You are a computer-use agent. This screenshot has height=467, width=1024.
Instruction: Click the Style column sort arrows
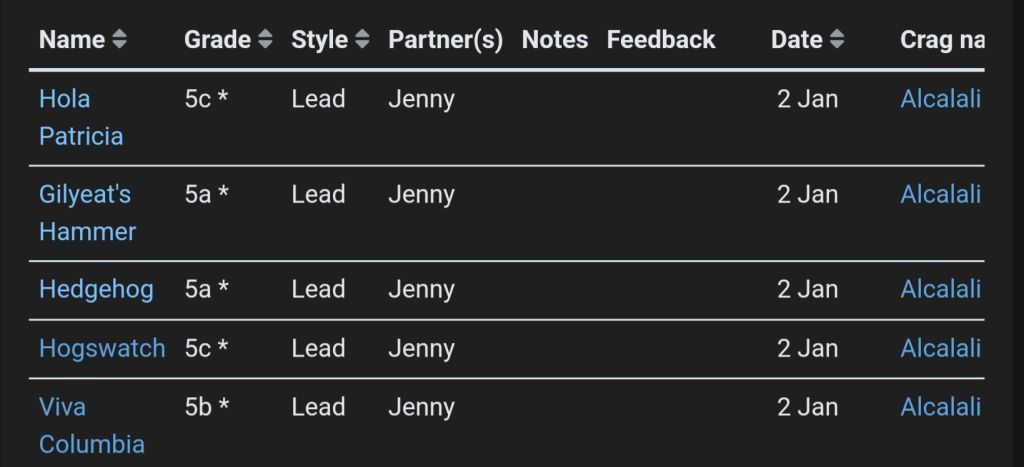(362, 40)
